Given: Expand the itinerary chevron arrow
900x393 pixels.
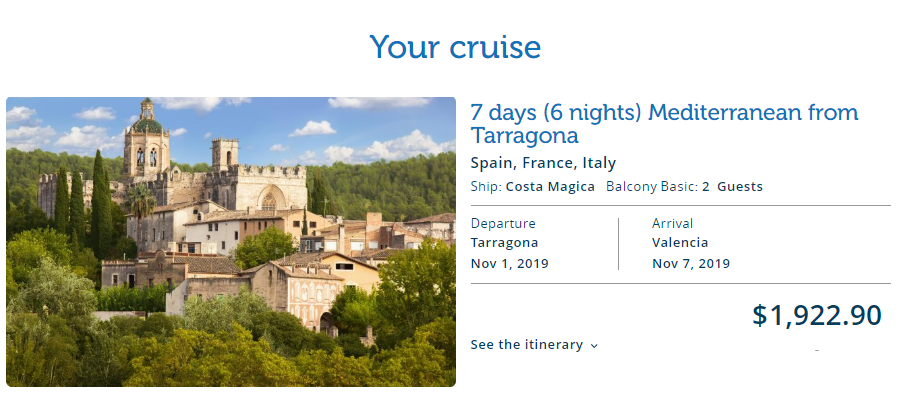Looking at the screenshot, I should 594,346.
